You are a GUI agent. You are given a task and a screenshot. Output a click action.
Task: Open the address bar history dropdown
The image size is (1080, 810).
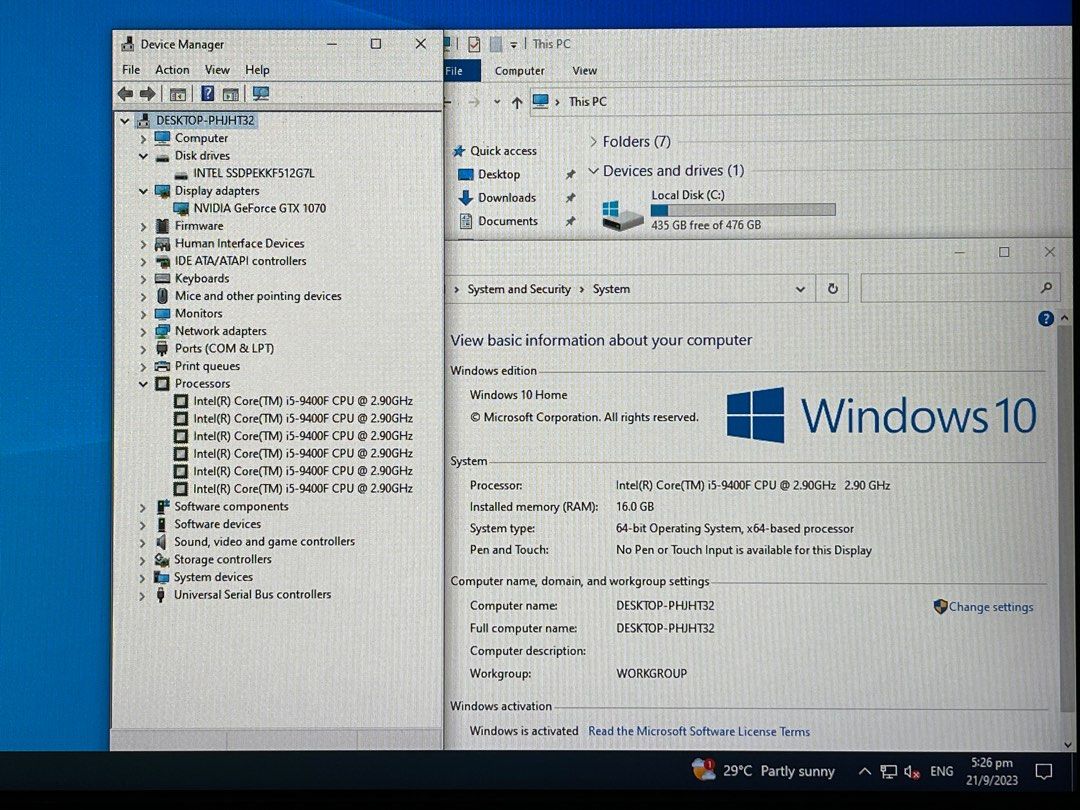pos(800,289)
